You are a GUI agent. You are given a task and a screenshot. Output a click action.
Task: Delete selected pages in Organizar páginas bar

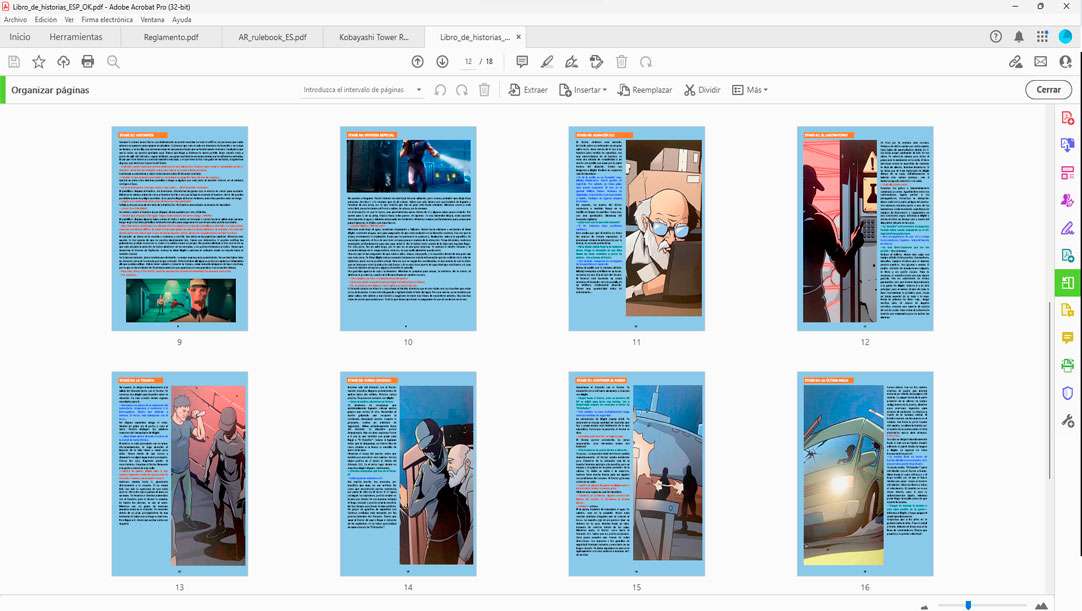pos(484,90)
